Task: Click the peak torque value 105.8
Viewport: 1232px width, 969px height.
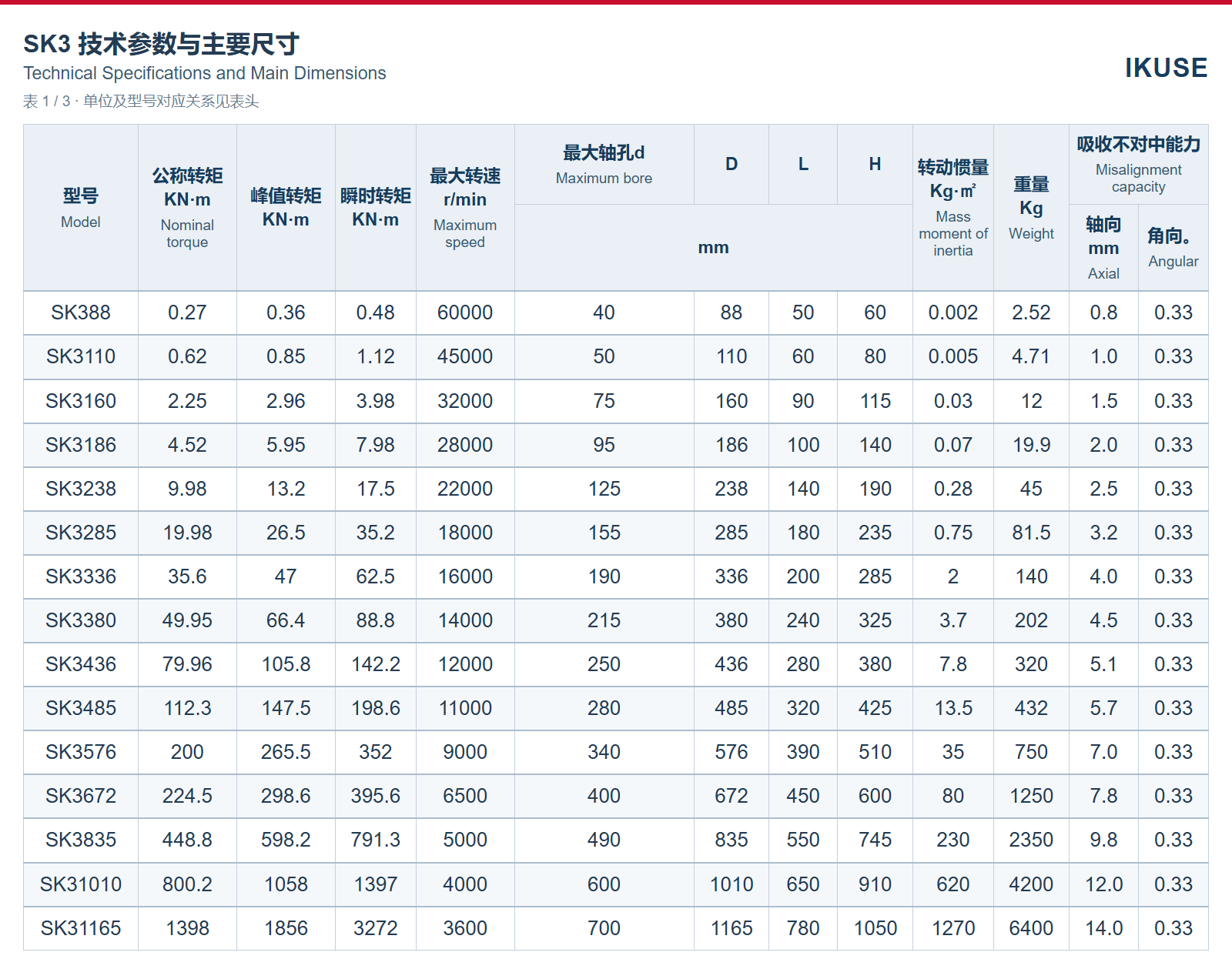Action: tap(286, 664)
